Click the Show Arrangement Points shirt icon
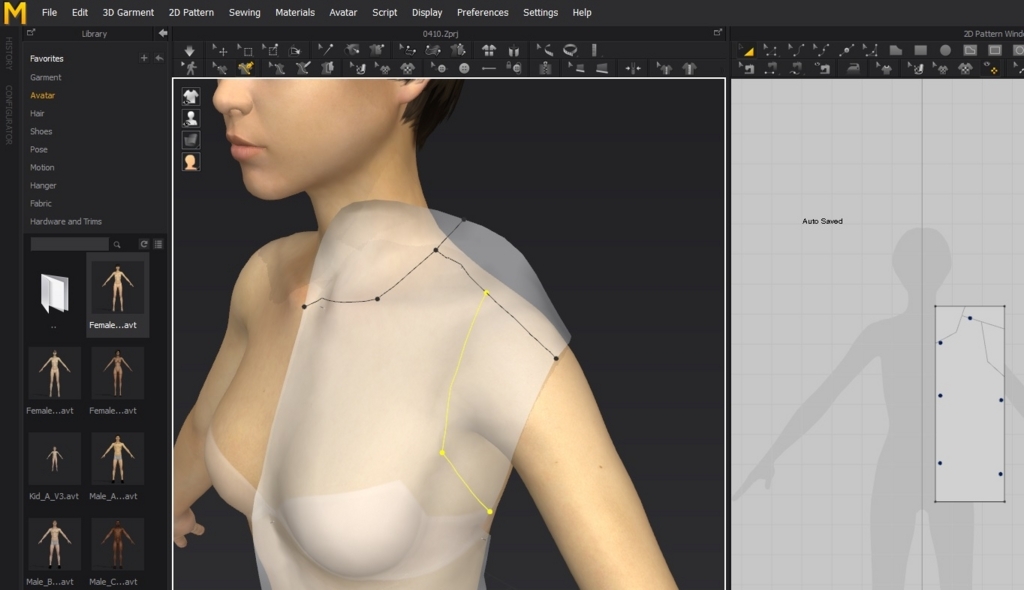The image size is (1024, 590). pos(488,50)
